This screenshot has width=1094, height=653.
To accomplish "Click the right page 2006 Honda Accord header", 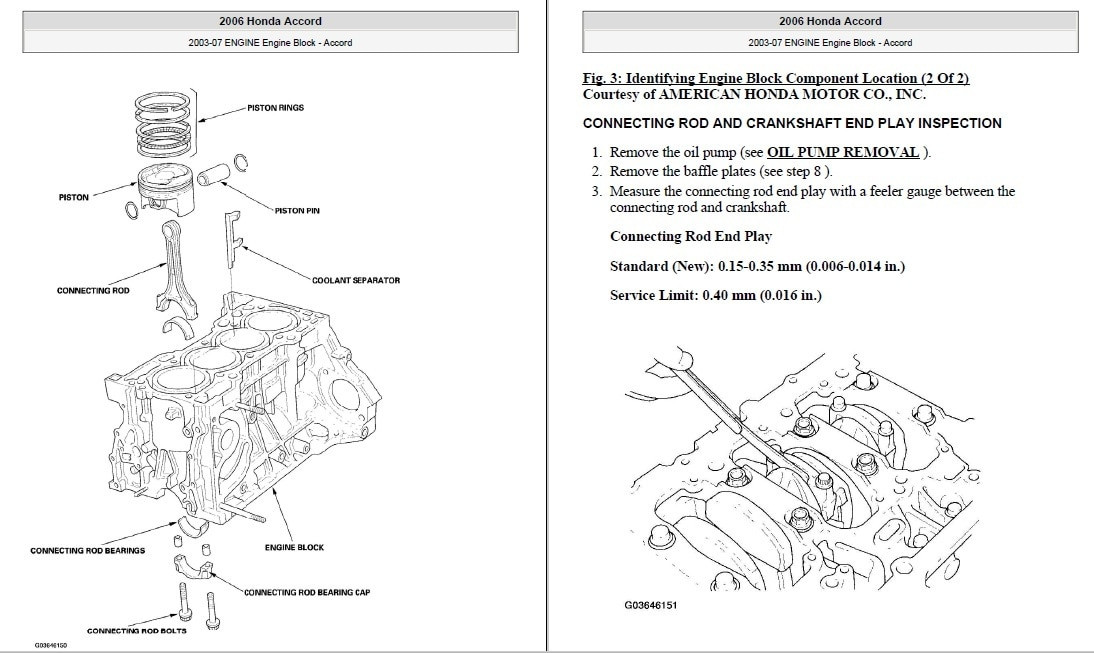I will (830, 21).
